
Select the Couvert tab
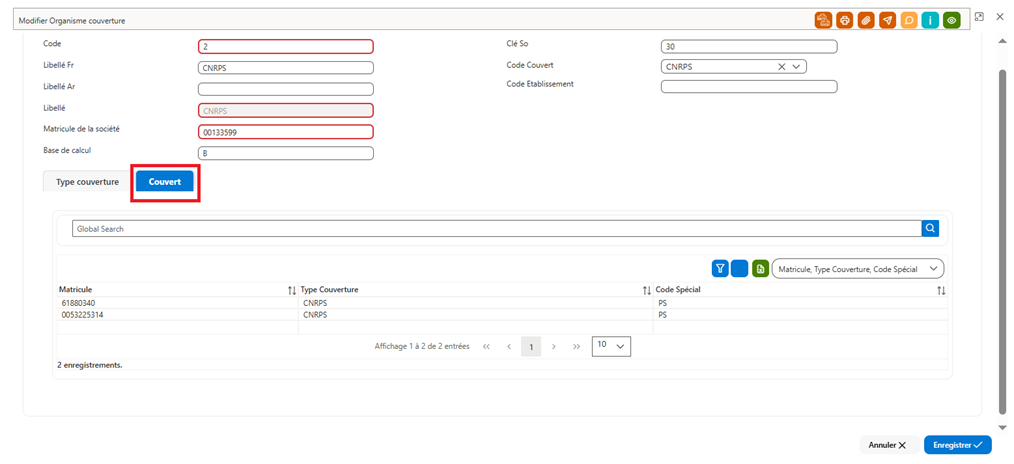point(165,182)
